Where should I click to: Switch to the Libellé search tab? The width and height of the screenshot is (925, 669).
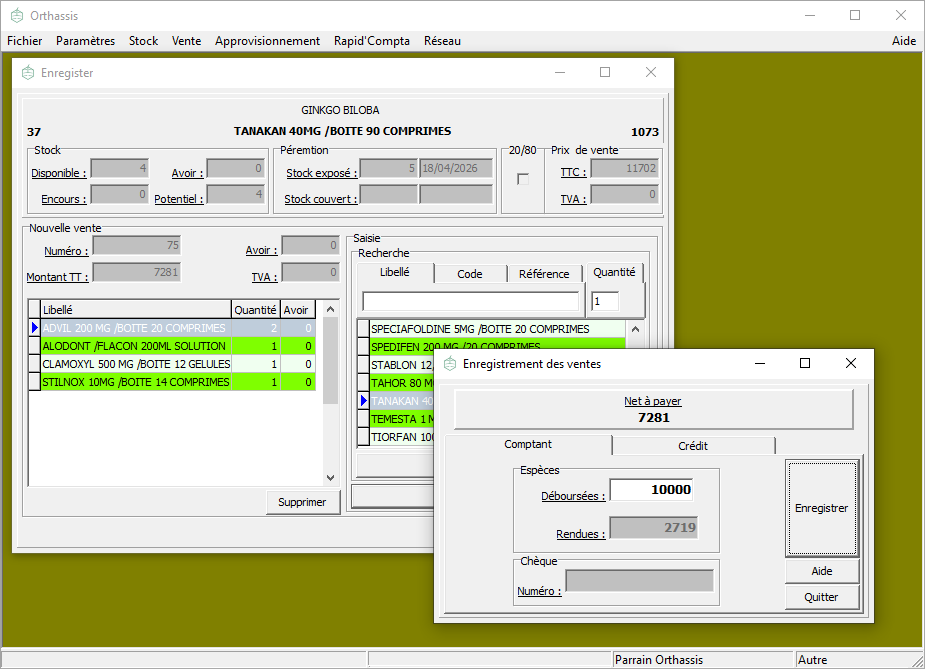point(395,272)
